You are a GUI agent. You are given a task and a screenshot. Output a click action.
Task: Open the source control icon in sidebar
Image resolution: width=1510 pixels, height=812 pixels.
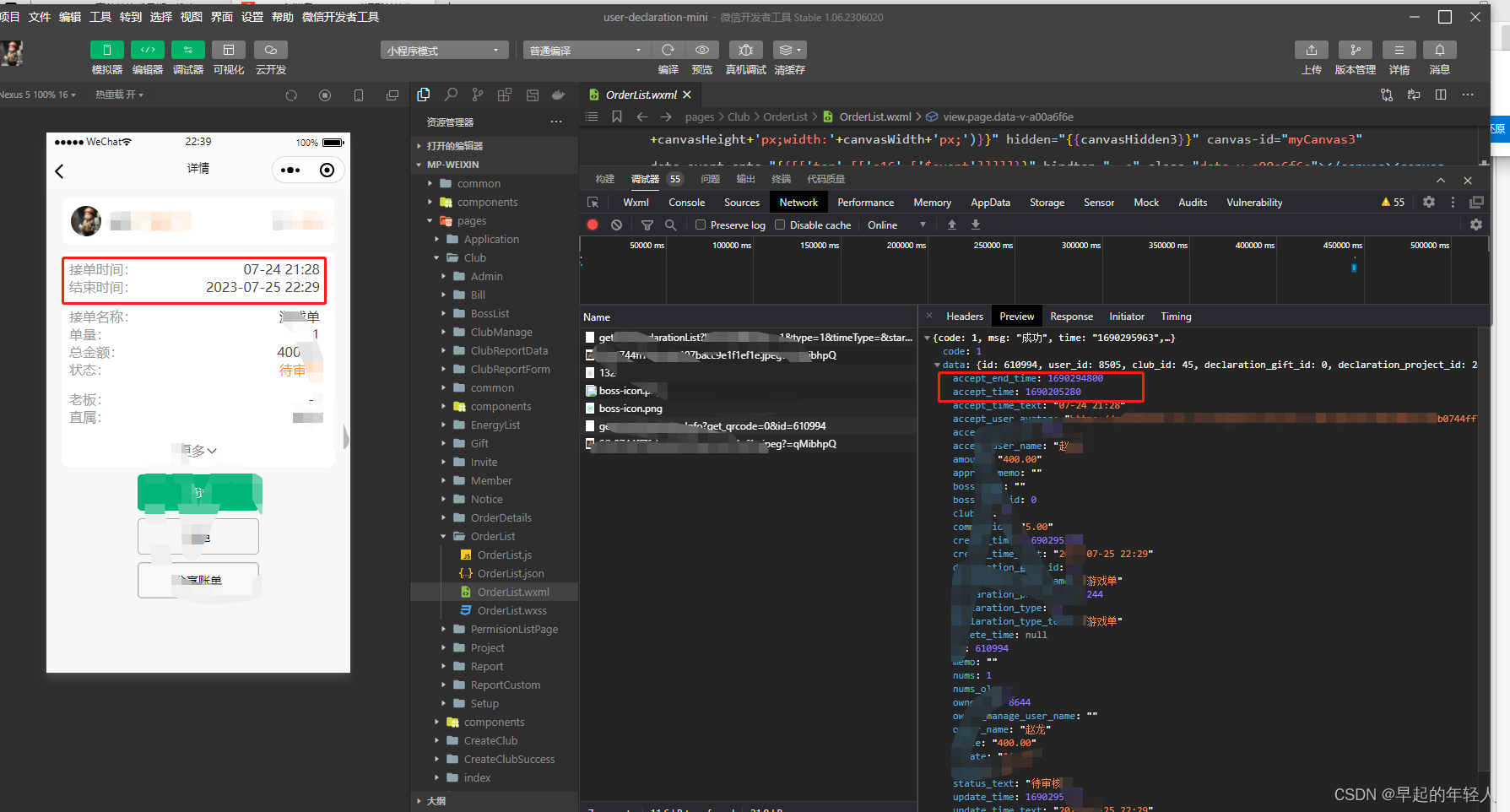[478, 95]
